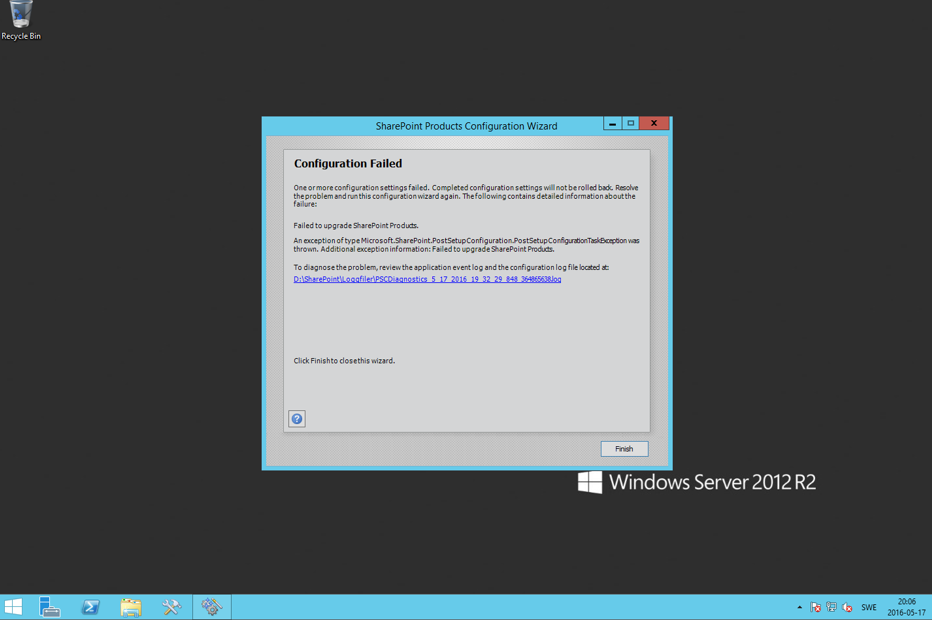Expand hidden system tray icons arrow
This screenshot has width=932, height=621.
click(799, 608)
